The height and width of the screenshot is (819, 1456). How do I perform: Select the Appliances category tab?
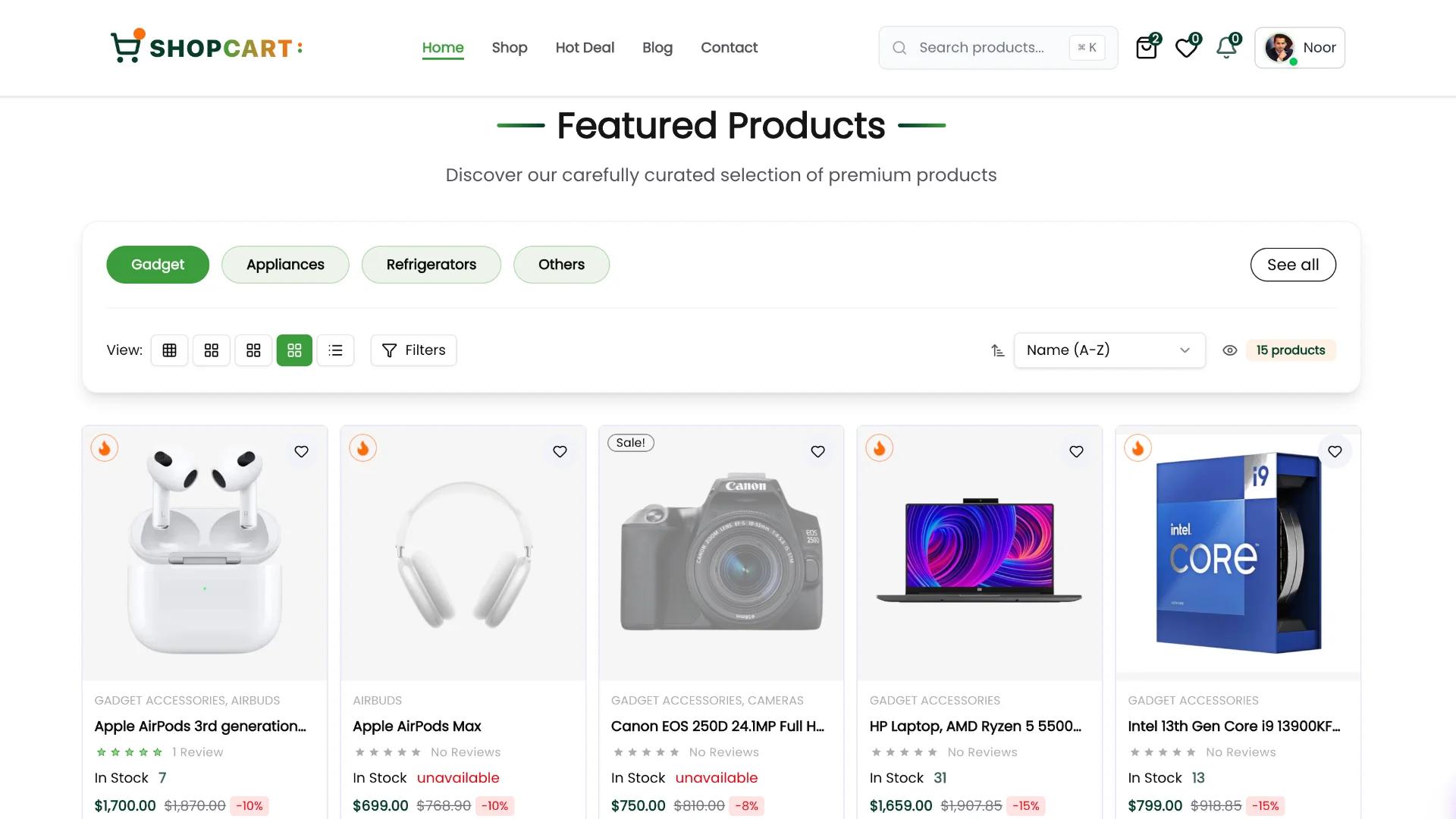(x=285, y=265)
